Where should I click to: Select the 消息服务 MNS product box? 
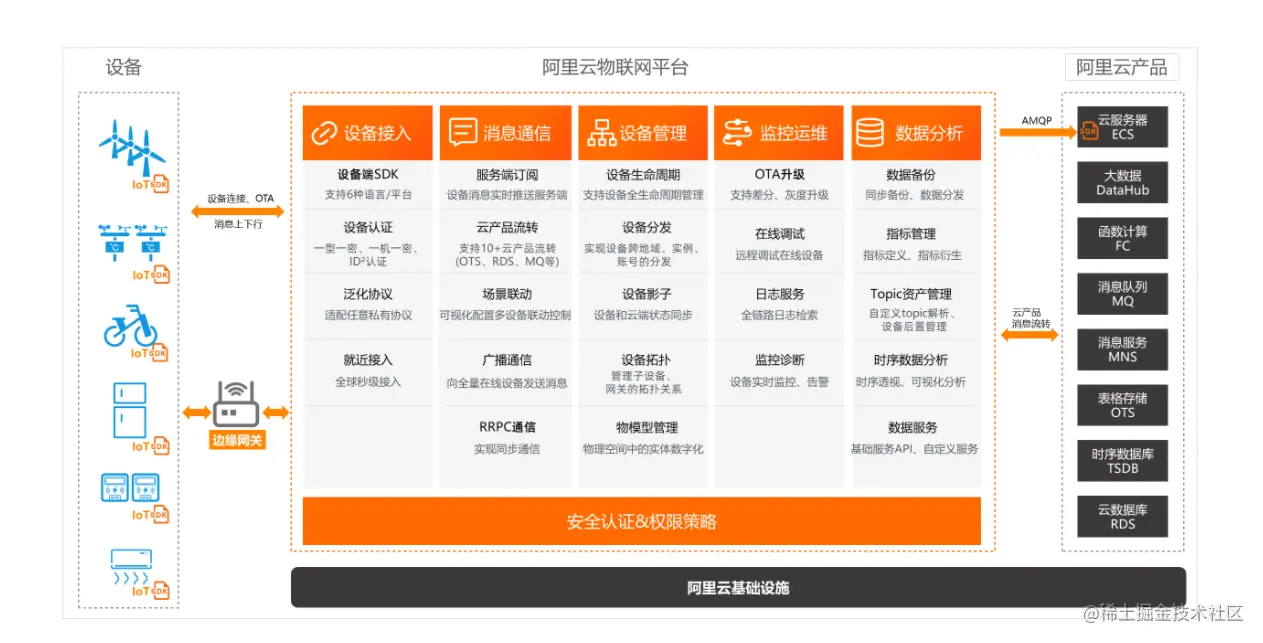(1122, 349)
